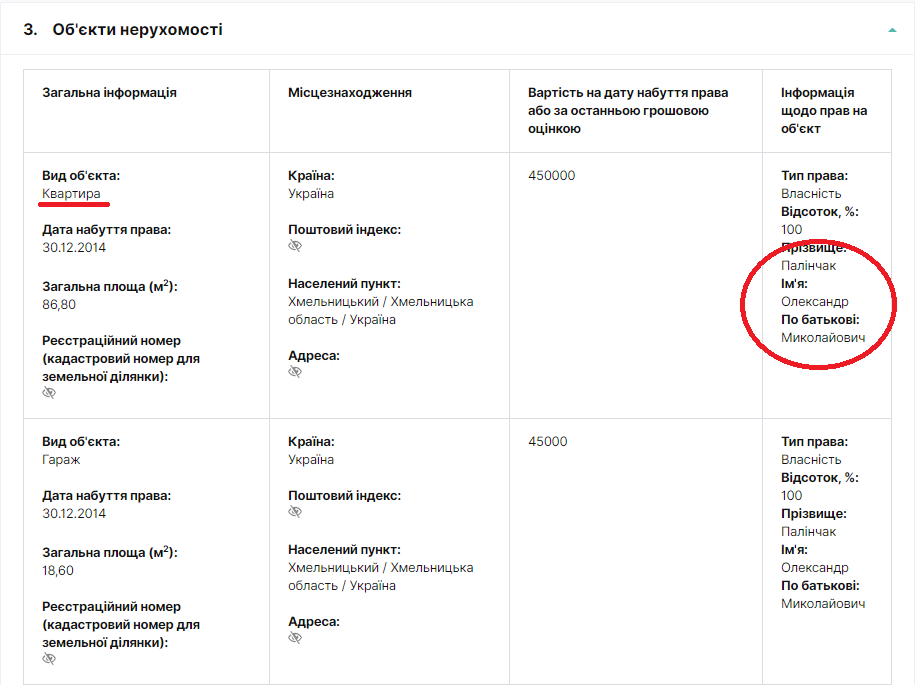Click the underlined Квартира object type
The image size is (915, 685).
pos(71,194)
